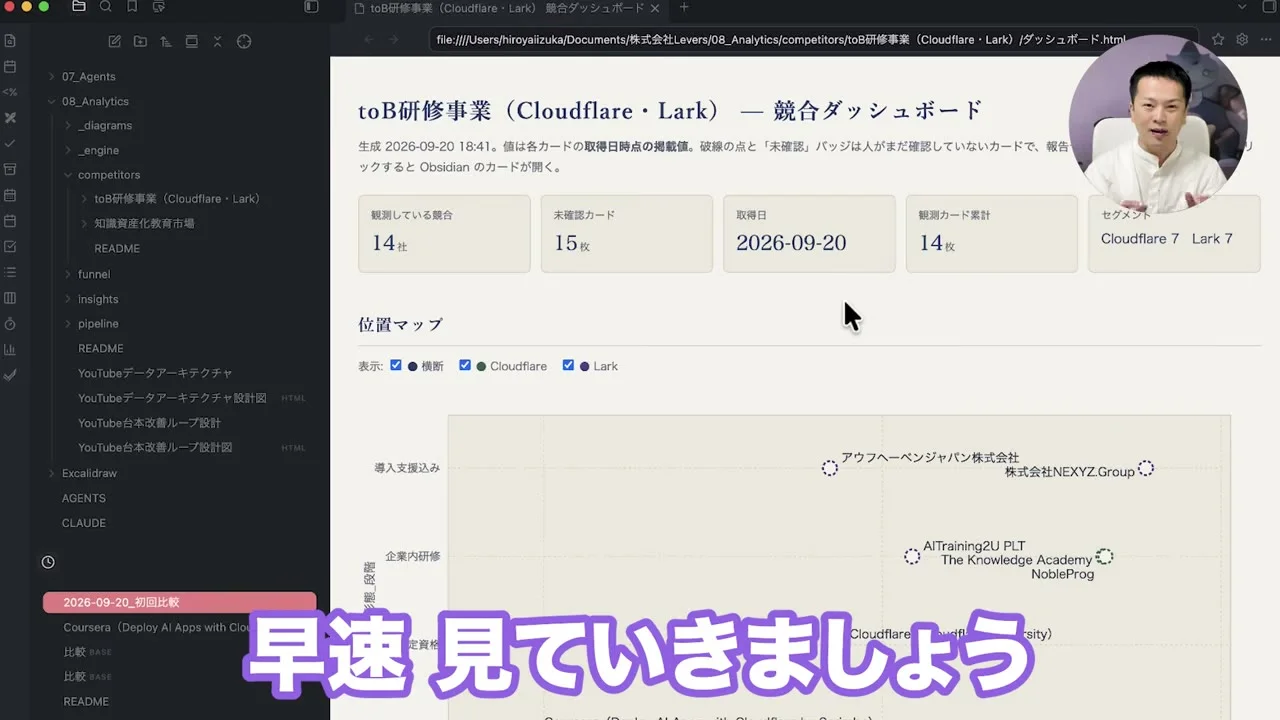
Task: Open the file explorer folder icon
Action: pyautogui.click(x=79, y=7)
